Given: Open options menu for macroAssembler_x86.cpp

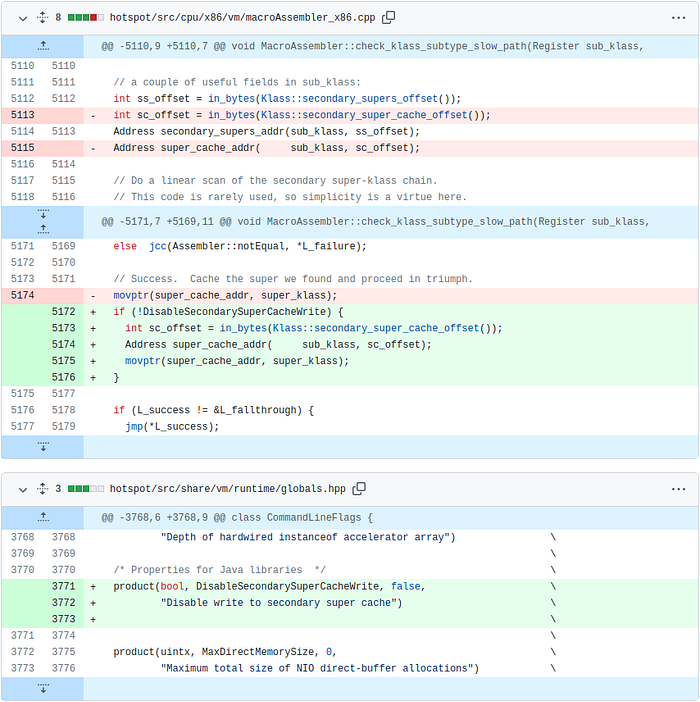Looking at the screenshot, I should click(678, 18).
